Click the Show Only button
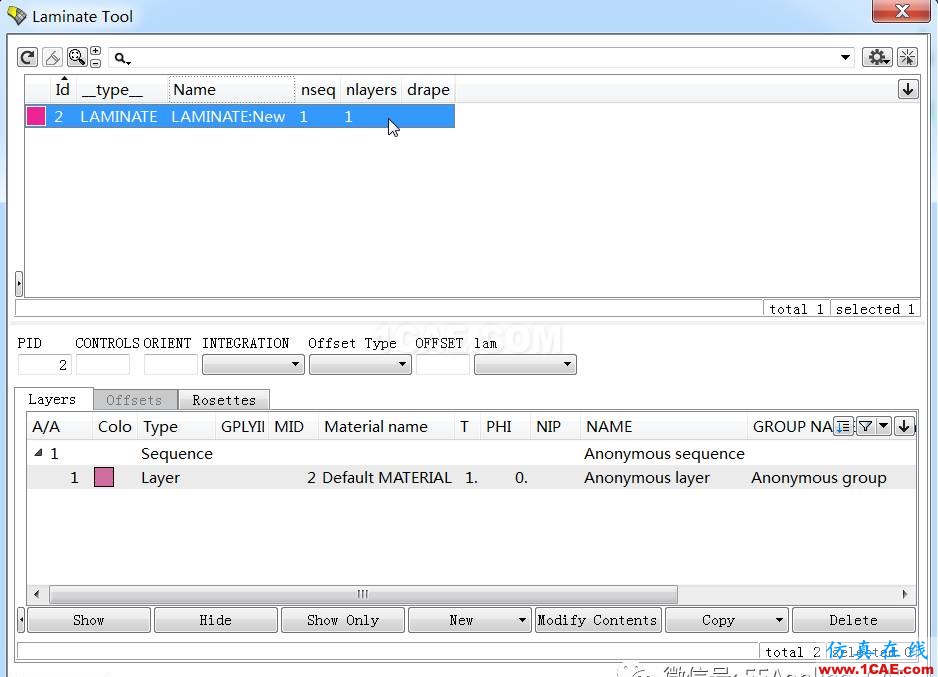 (x=343, y=620)
